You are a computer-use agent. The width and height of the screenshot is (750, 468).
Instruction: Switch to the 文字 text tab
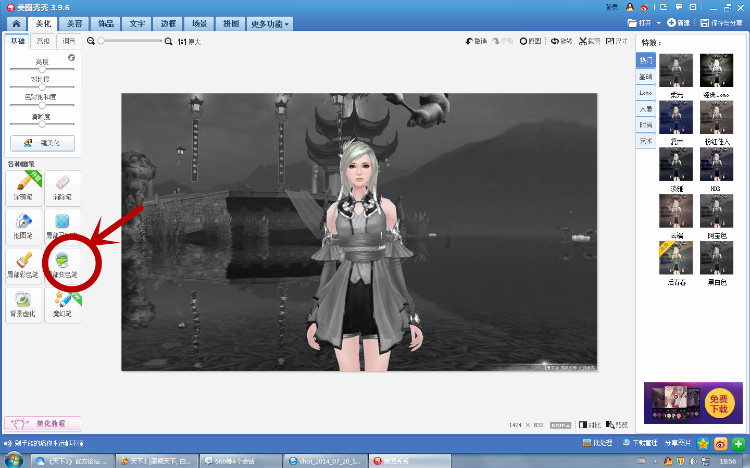tap(137, 23)
